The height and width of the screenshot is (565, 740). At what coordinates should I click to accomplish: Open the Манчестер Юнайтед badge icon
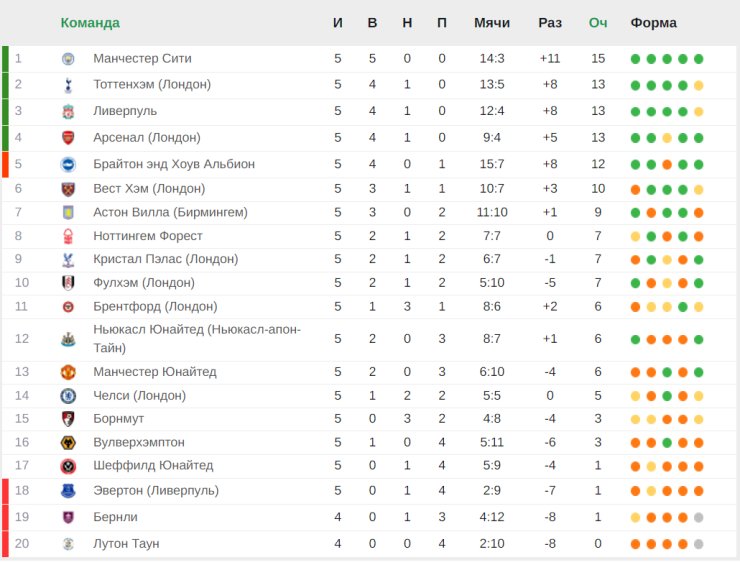click(x=68, y=372)
